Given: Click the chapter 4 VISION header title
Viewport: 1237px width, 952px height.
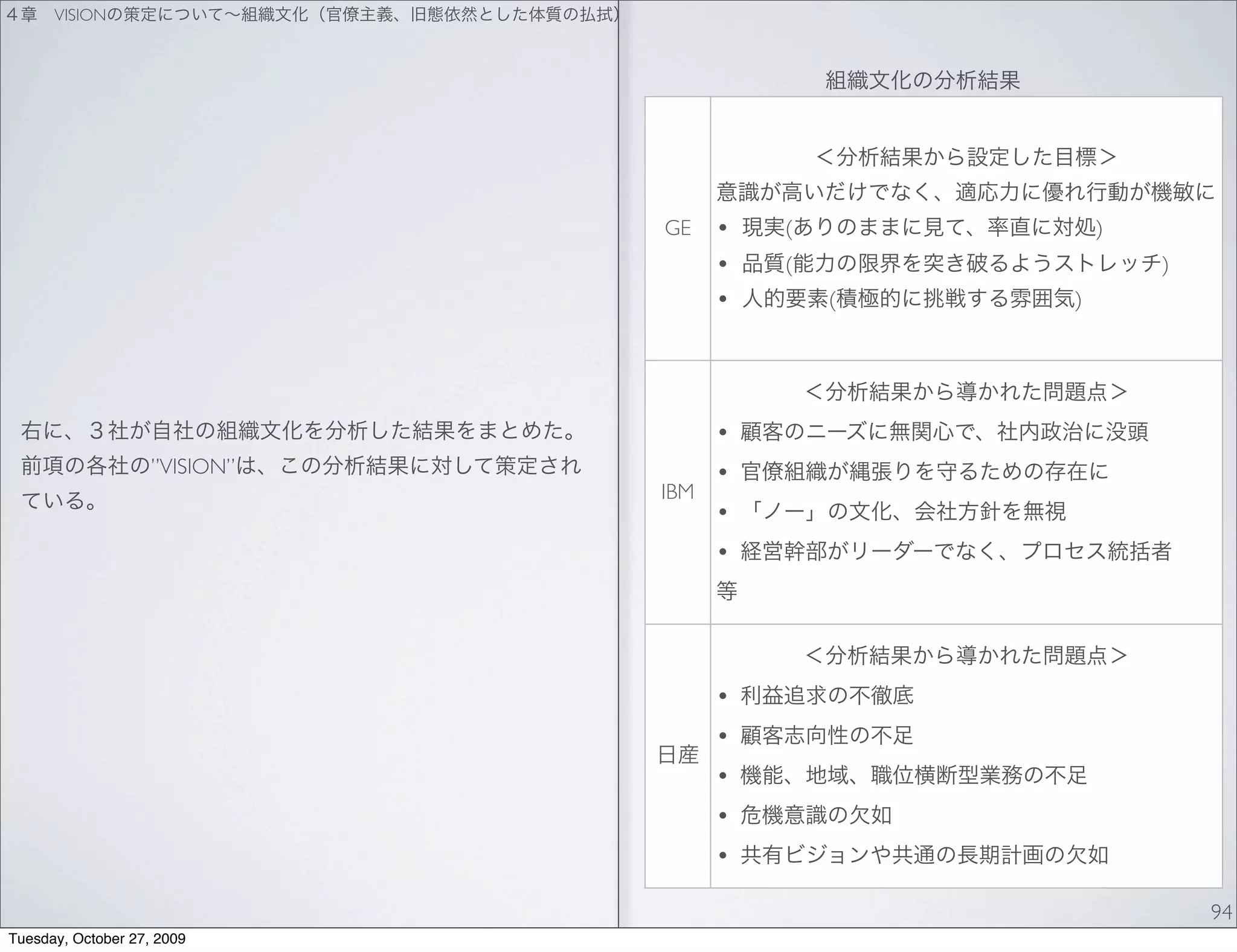Looking at the screenshot, I should [x=311, y=14].
